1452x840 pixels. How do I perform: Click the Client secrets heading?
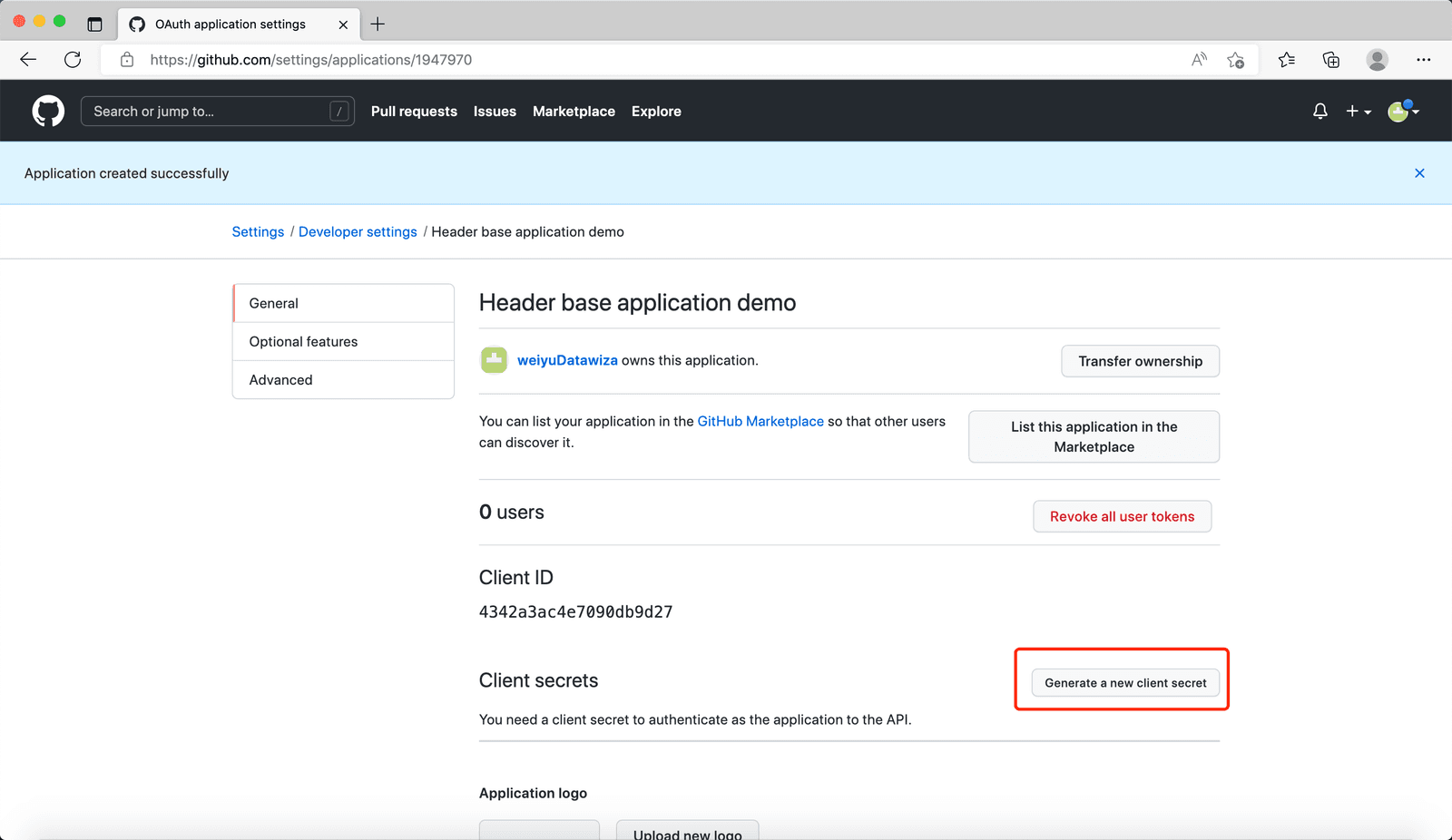[x=539, y=680]
